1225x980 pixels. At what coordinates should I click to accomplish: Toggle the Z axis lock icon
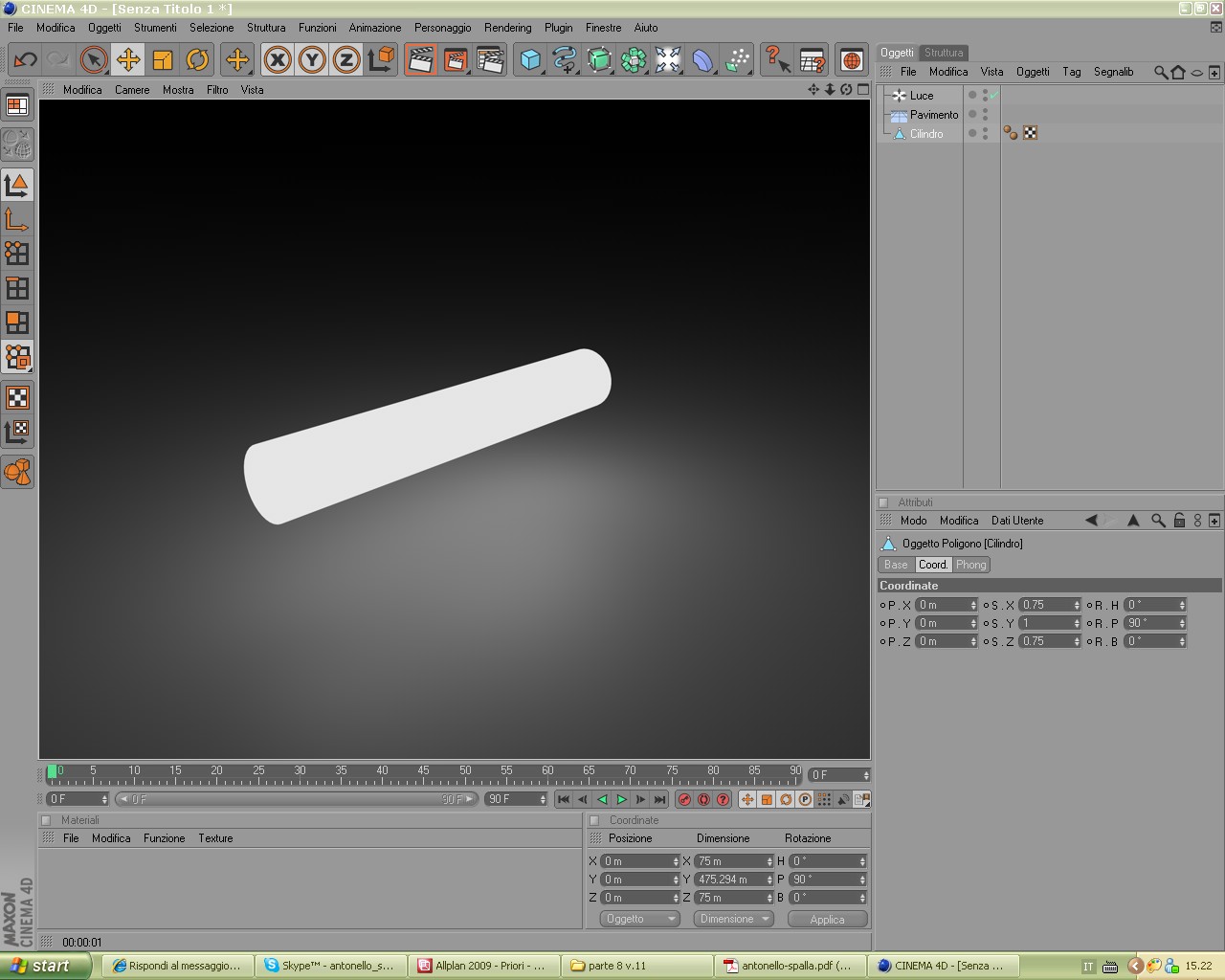(346, 60)
